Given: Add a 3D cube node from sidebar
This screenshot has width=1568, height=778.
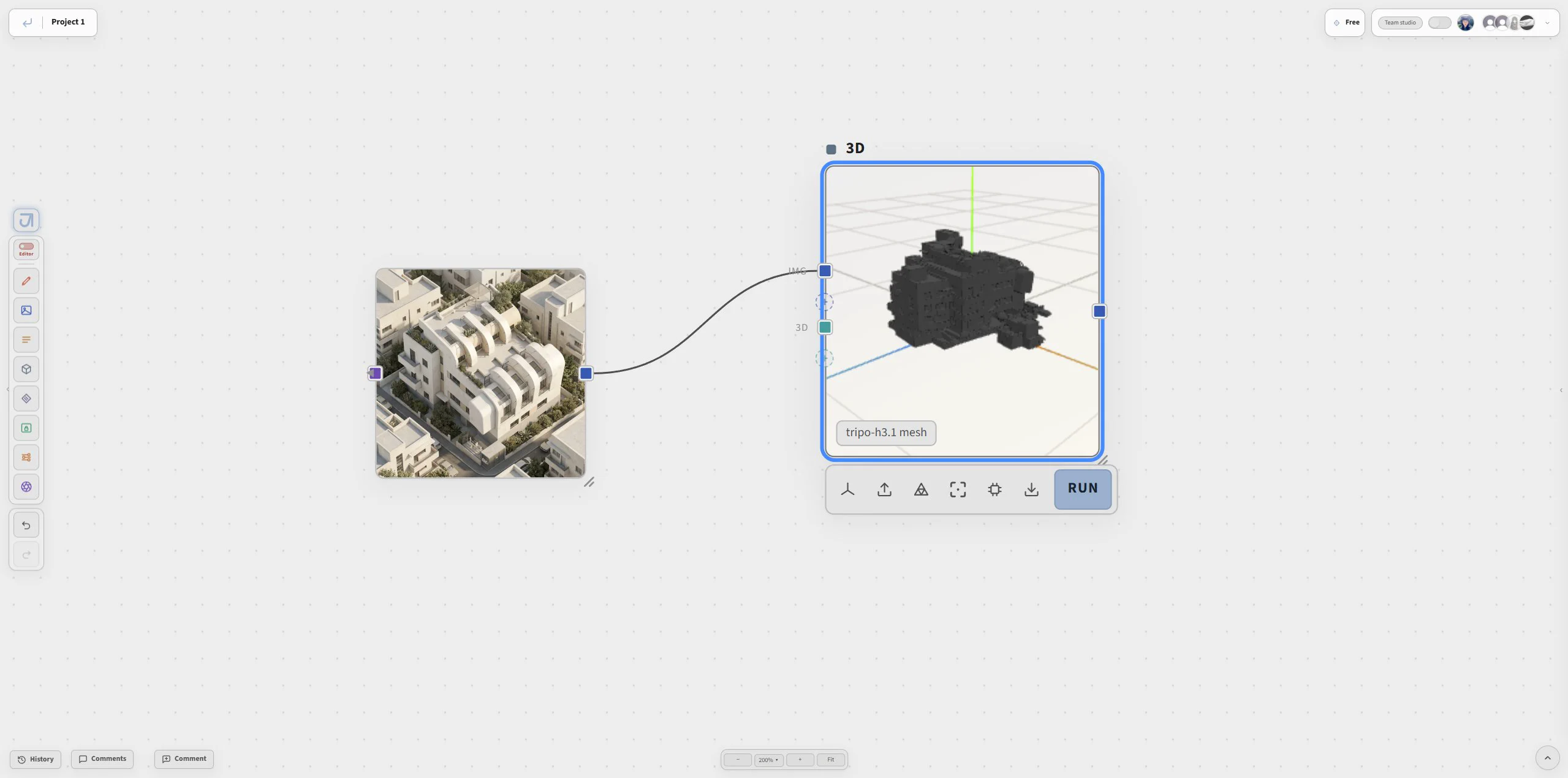Looking at the screenshot, I should click(26, 369).
